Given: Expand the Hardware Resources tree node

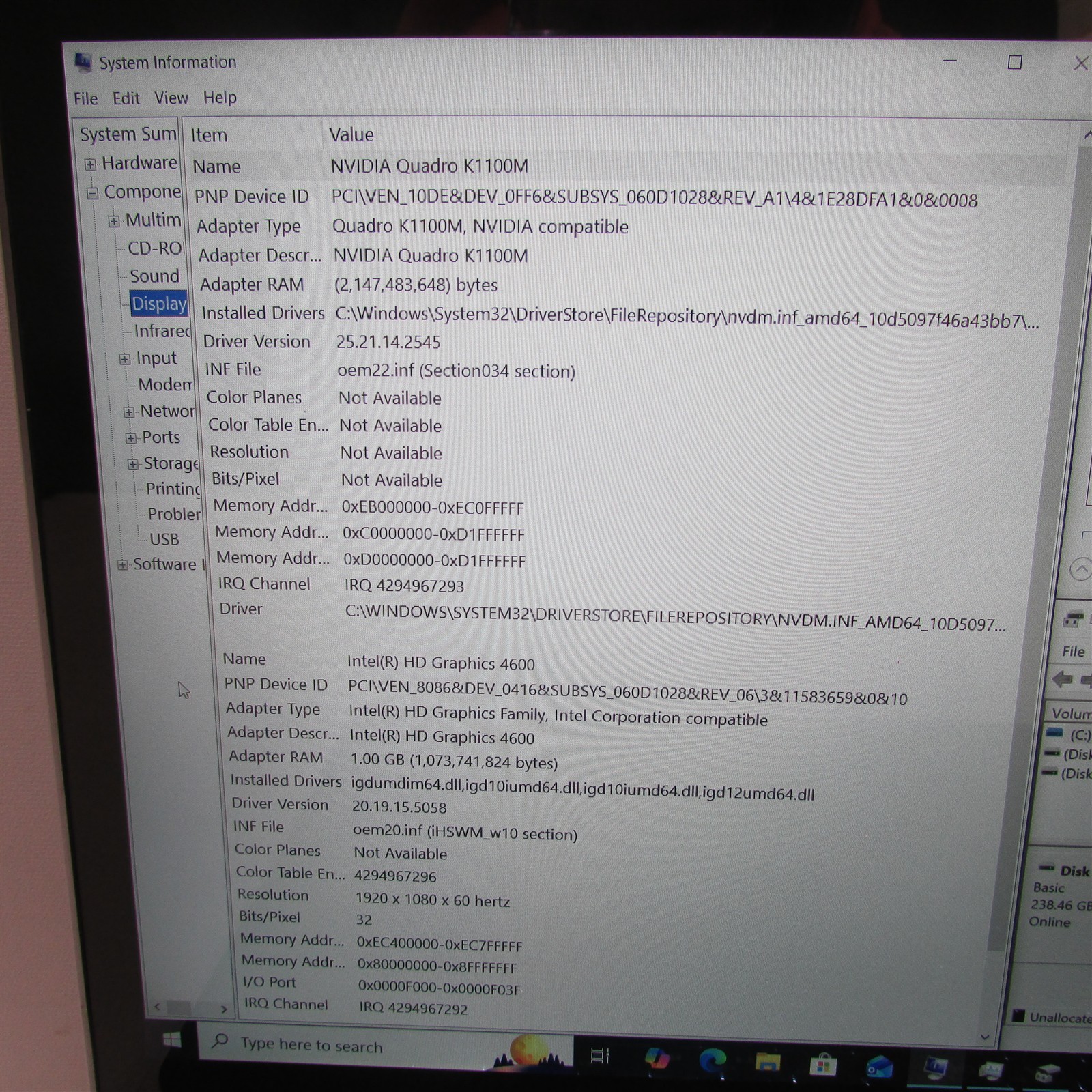Looking at the screenshot, I should coord(90,164).
